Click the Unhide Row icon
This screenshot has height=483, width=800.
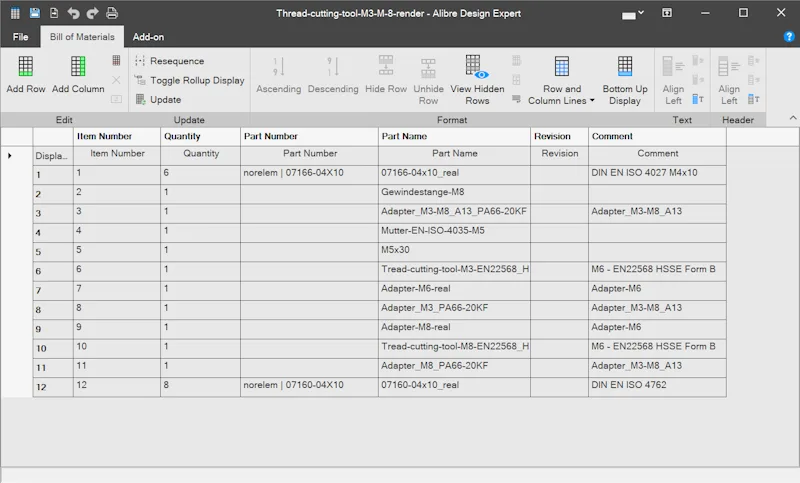[x=428, y=68]
